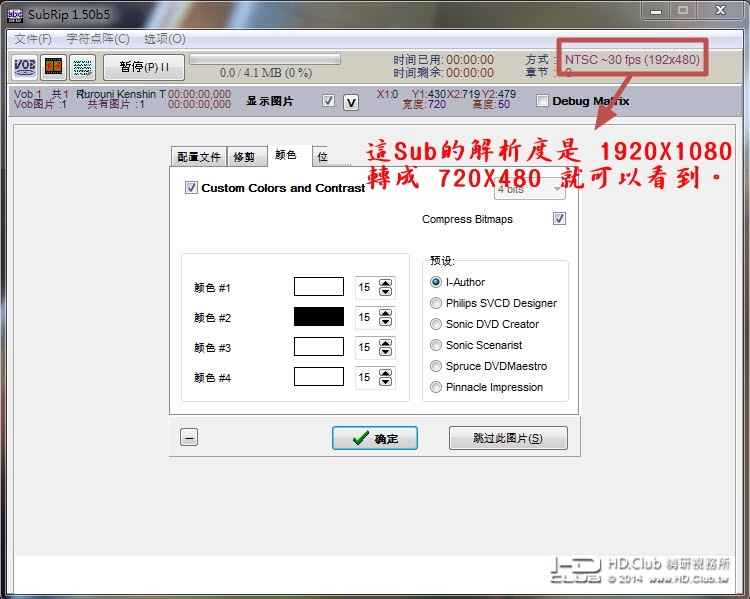Image resolution: width=750 pixels, height=599 pixels.
Task: Switch to the 位 tab
Action: [323, 157]
